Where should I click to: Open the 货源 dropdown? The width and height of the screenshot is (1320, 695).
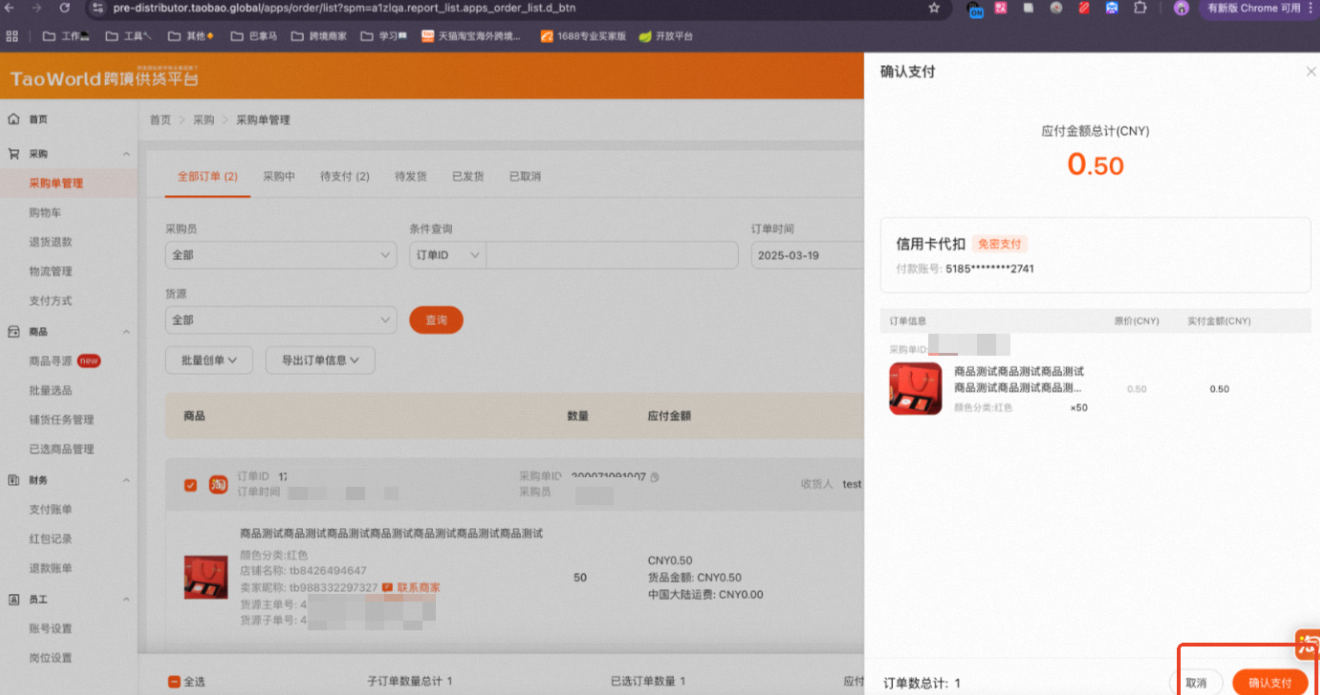click(280, 320)
